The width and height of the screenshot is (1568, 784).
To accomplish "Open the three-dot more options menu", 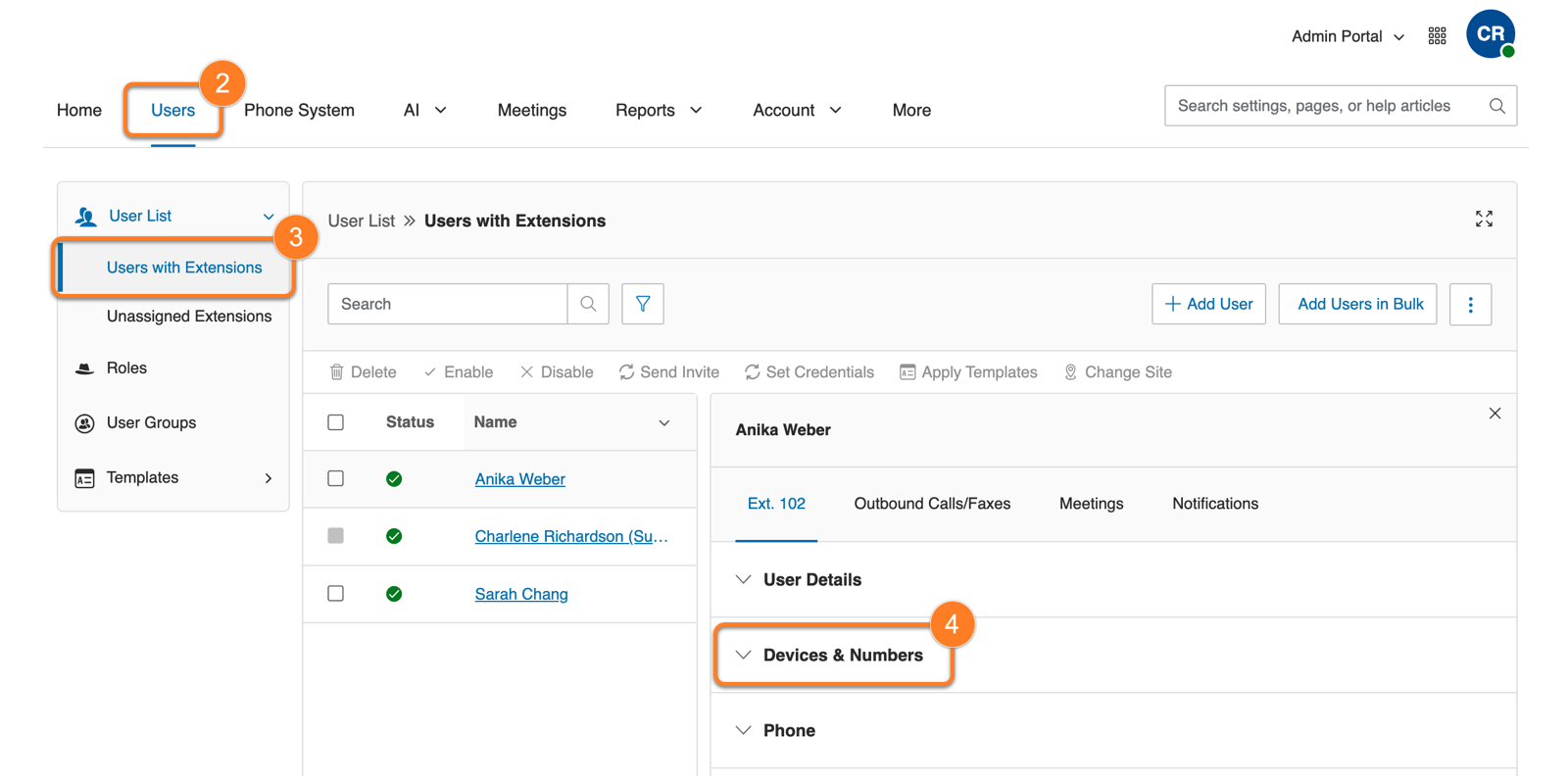I will point(1470,305).
